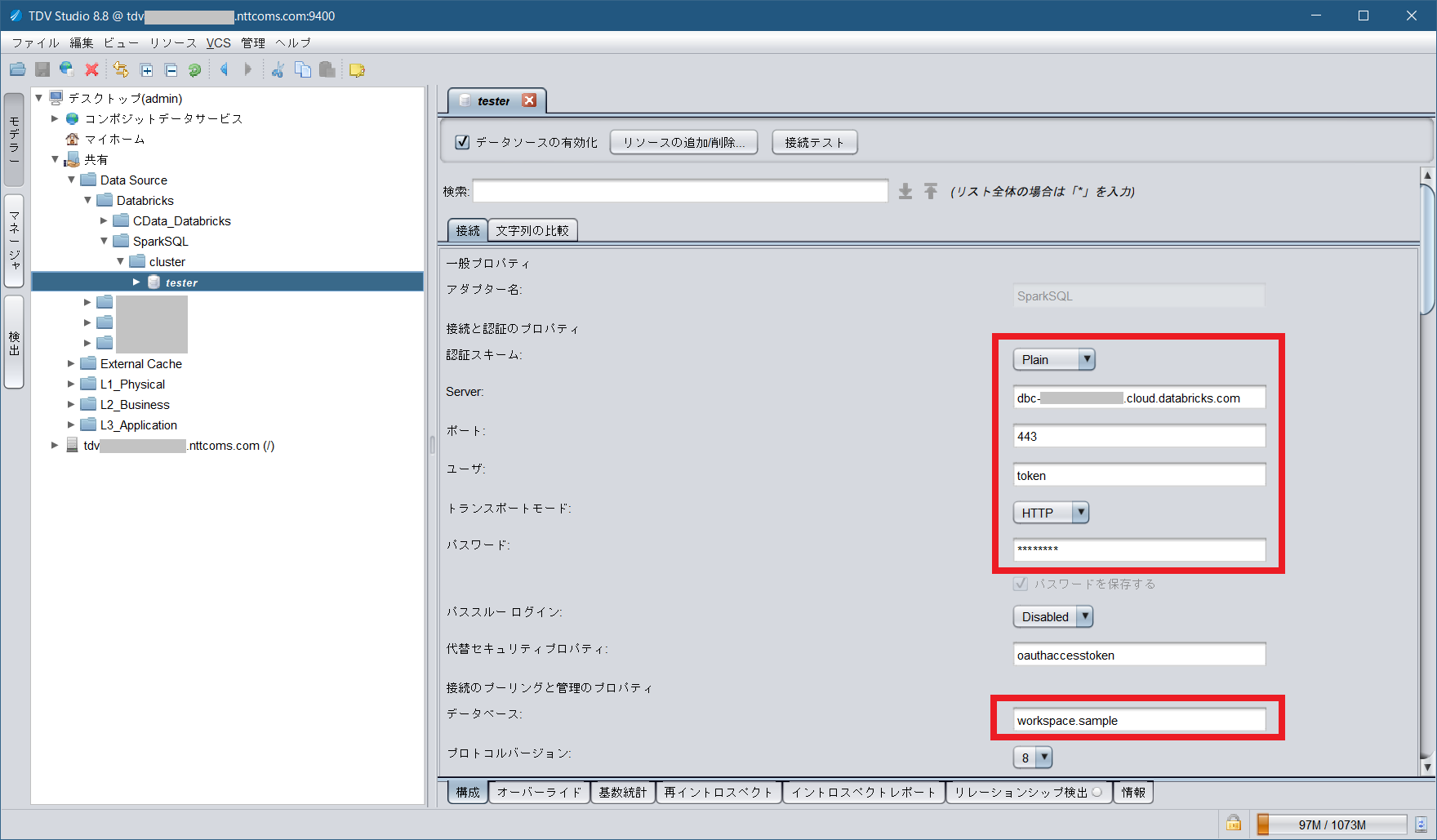This screenshot has height=840, width=1437.
Task: Open the ファイル menu
Action: click(x=35, y=42)
